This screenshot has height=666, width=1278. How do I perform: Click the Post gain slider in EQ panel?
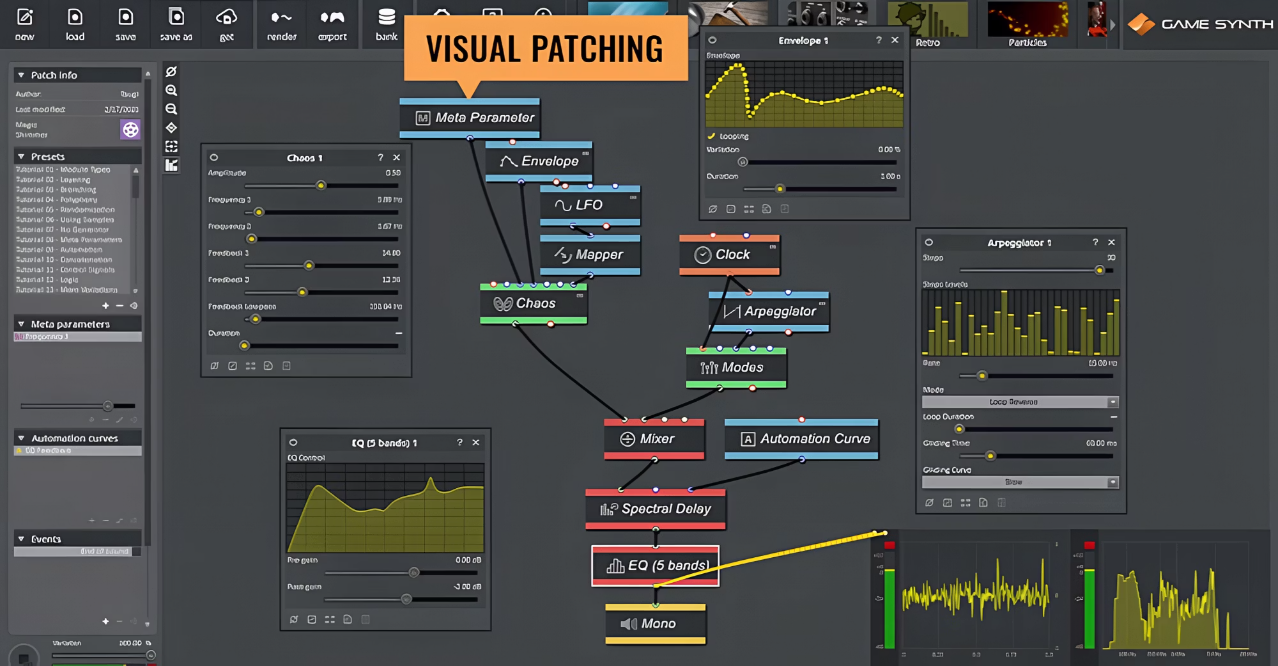click(x=402, y=599)
